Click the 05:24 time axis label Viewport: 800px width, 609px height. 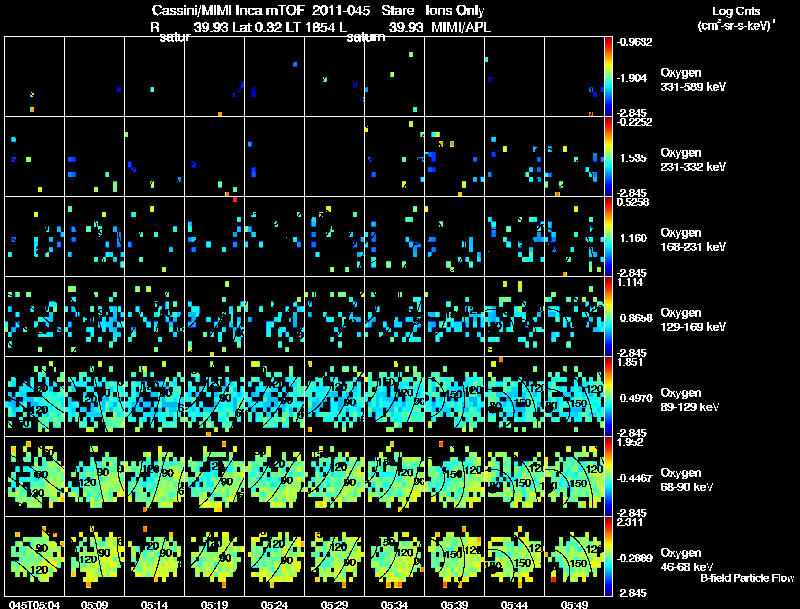[x=274, y=605]
